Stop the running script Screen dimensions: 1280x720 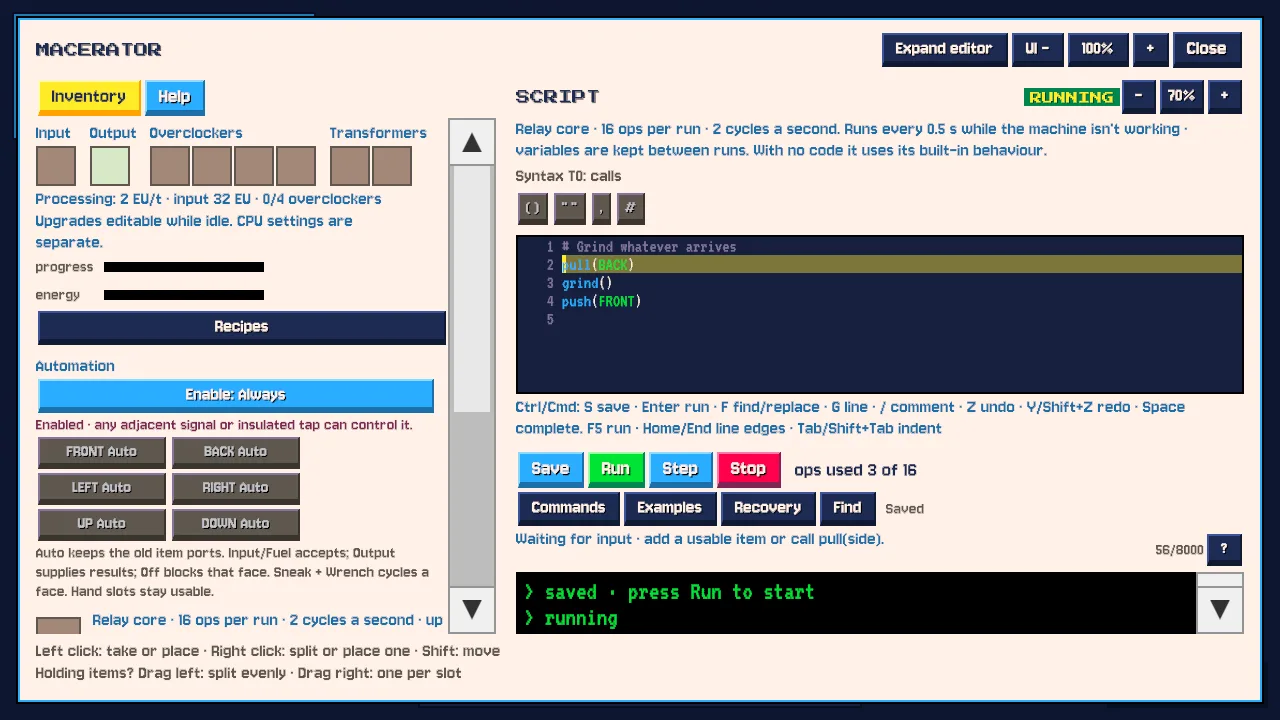pyautogui.click(x=748, y=469)
